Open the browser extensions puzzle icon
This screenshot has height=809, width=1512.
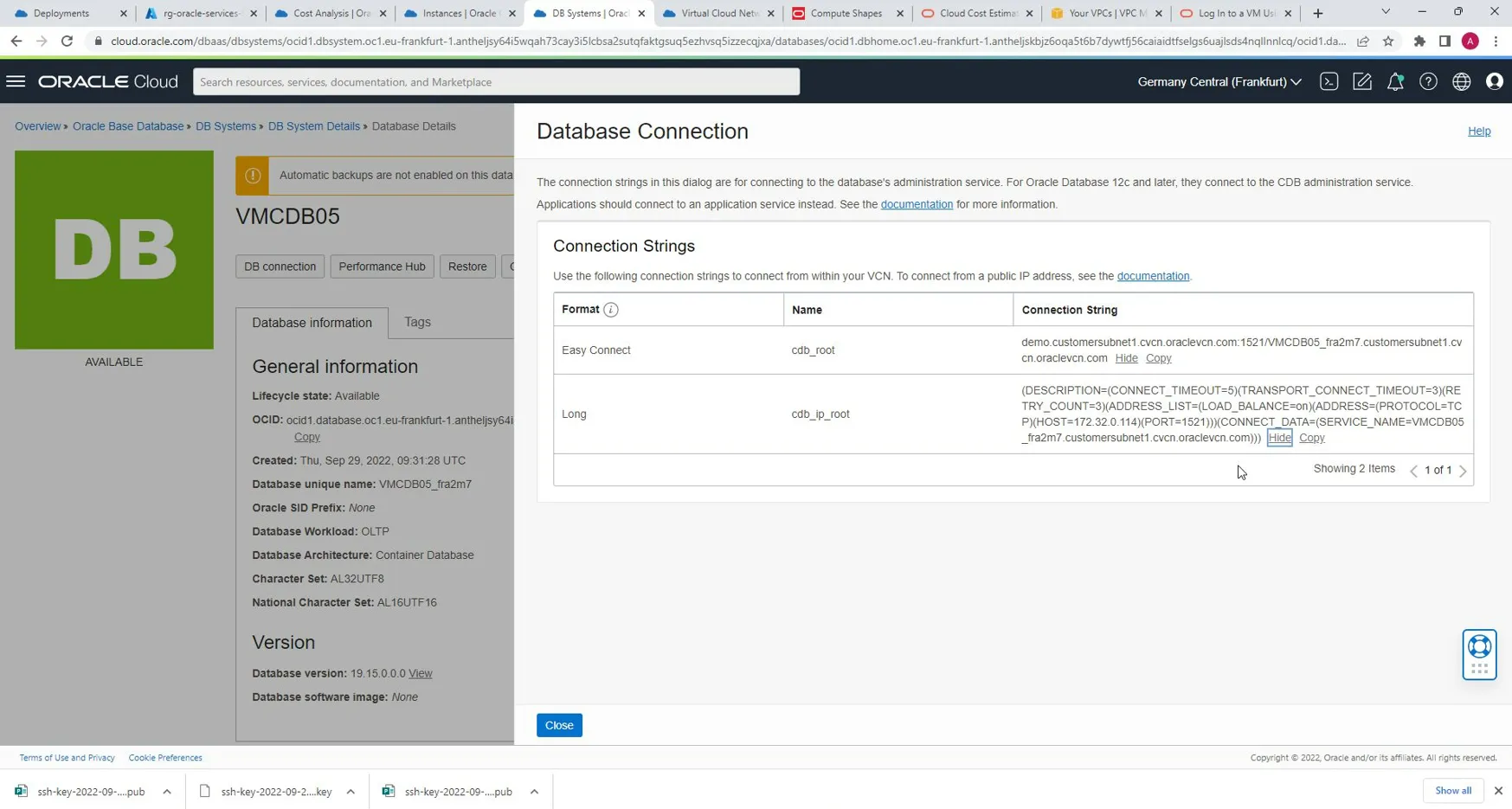click(x=1419, y=42)
